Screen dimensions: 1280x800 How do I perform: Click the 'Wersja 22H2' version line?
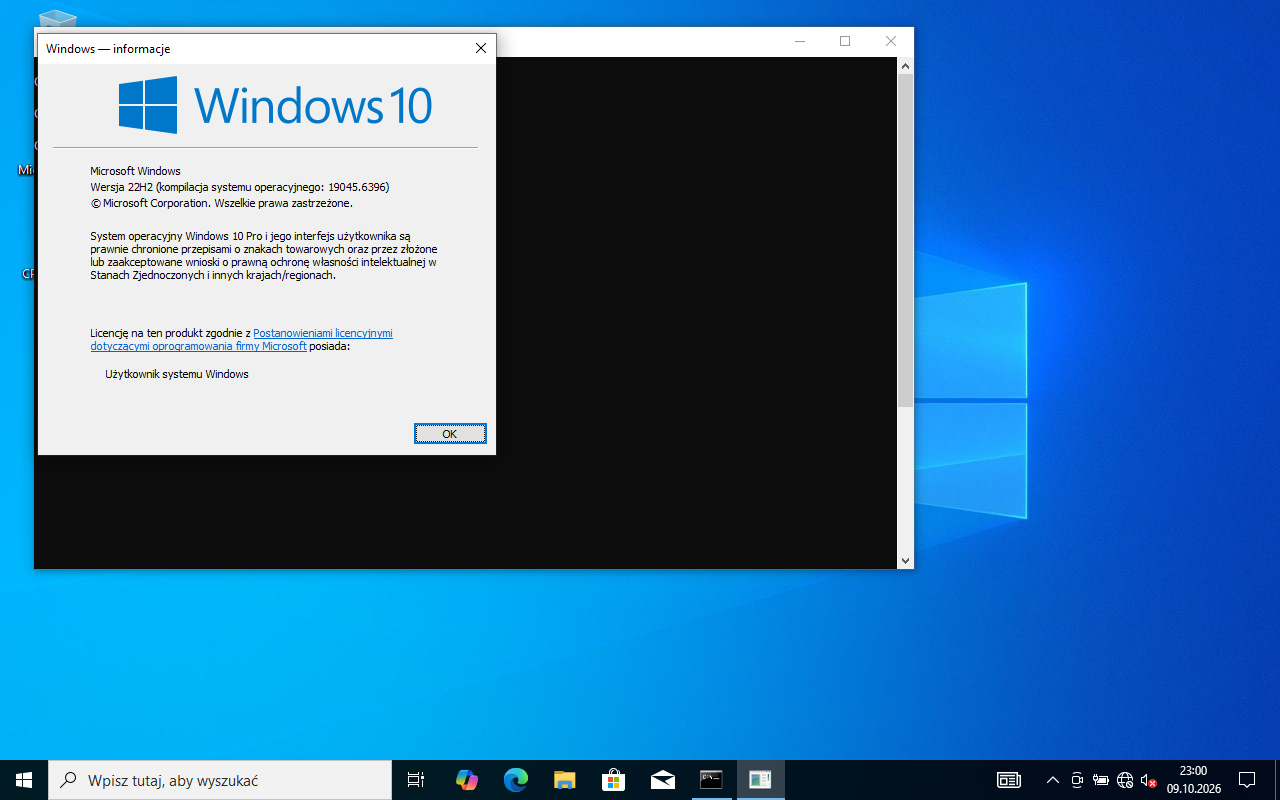point(240,187)
